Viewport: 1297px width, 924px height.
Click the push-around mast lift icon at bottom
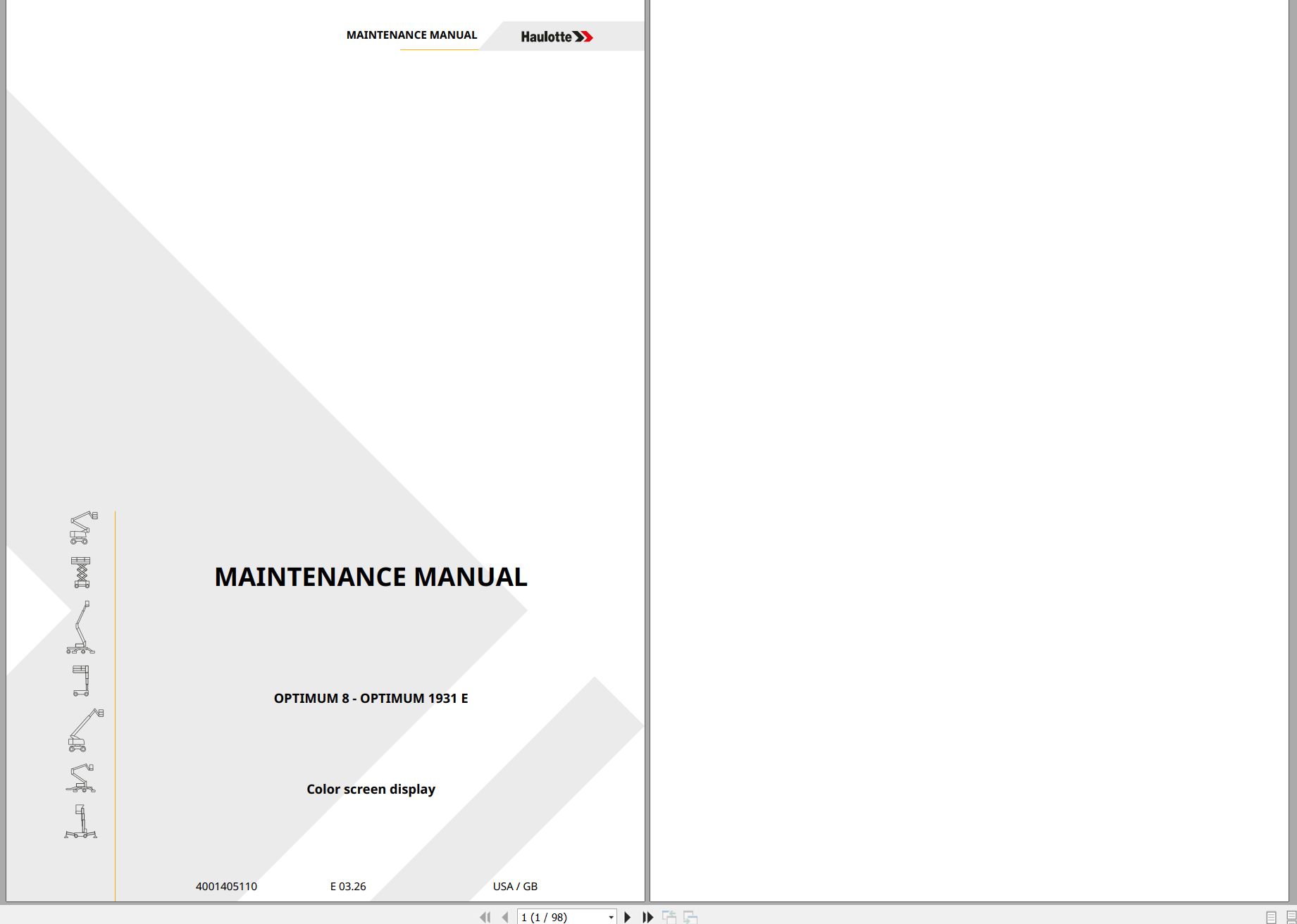pos(81,821)
